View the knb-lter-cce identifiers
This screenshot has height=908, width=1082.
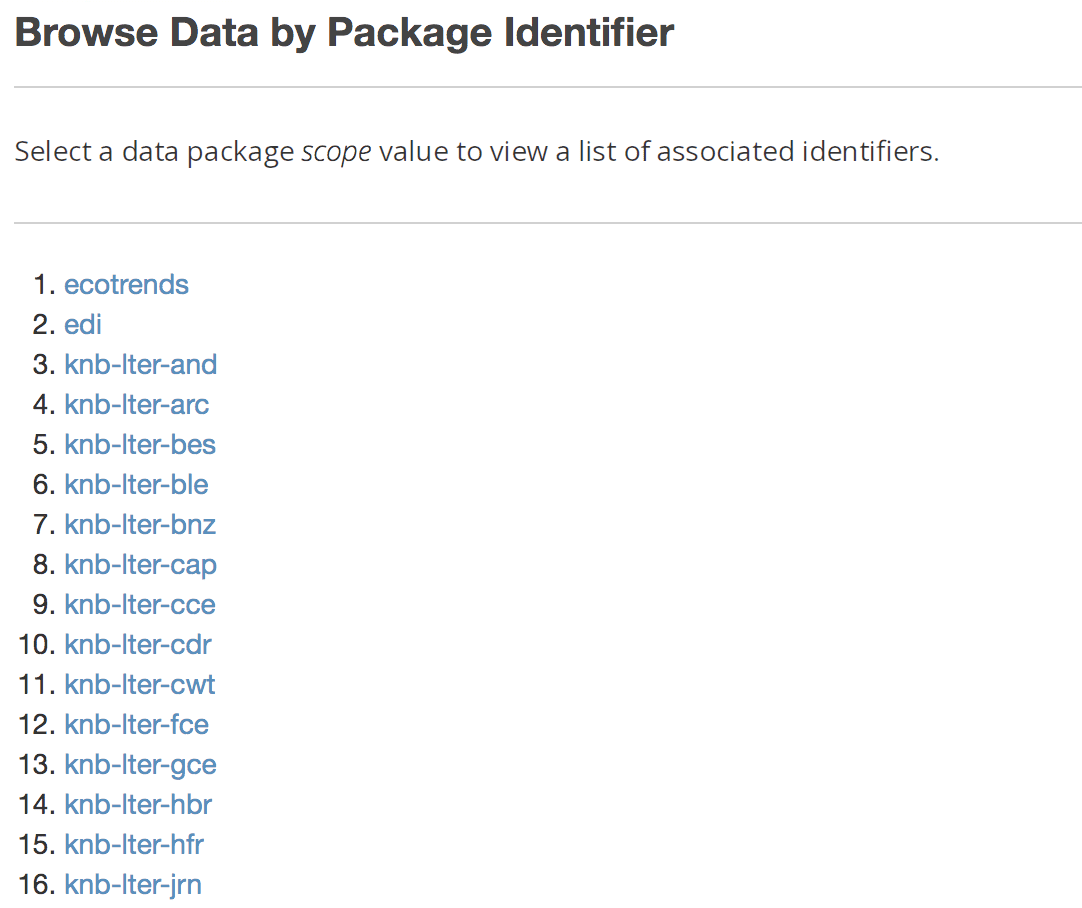coord(139,604)
